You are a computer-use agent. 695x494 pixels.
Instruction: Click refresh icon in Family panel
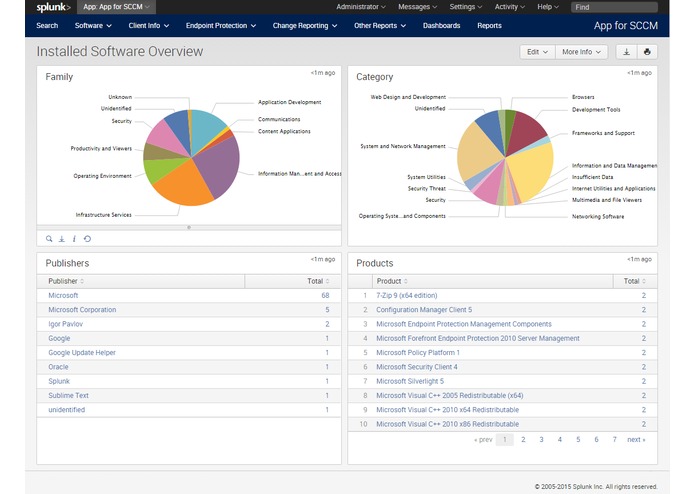(x=87, y=239)
